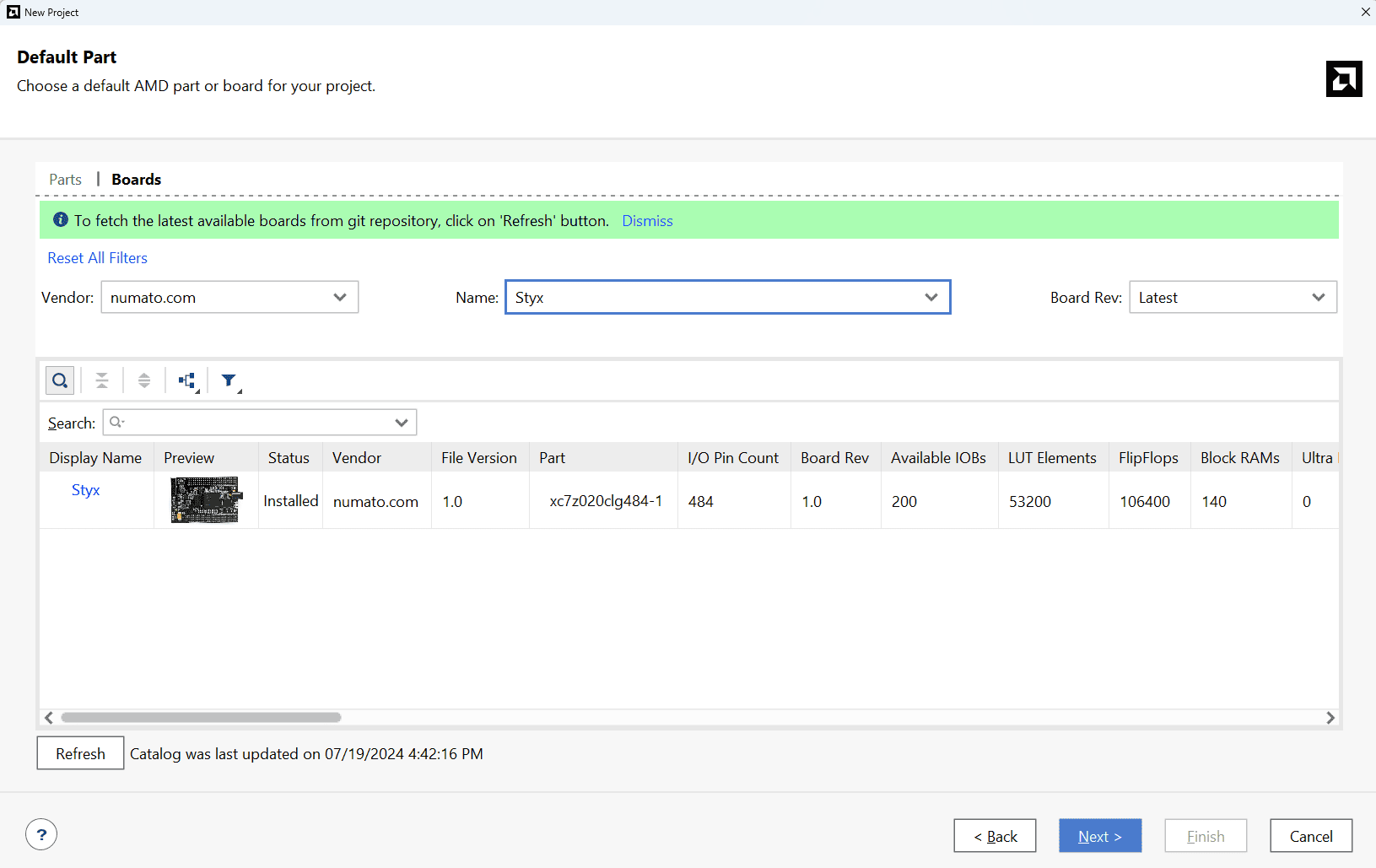Click the horizontal scrollbar thumb
Screen dimensions: 1376x868
click(x=201, y=717)
